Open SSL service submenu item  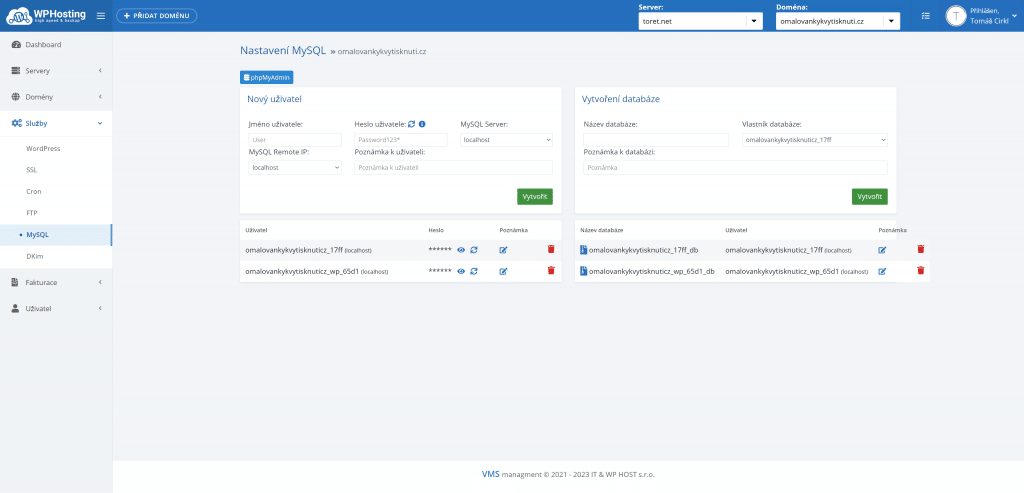tap(31, 170)
